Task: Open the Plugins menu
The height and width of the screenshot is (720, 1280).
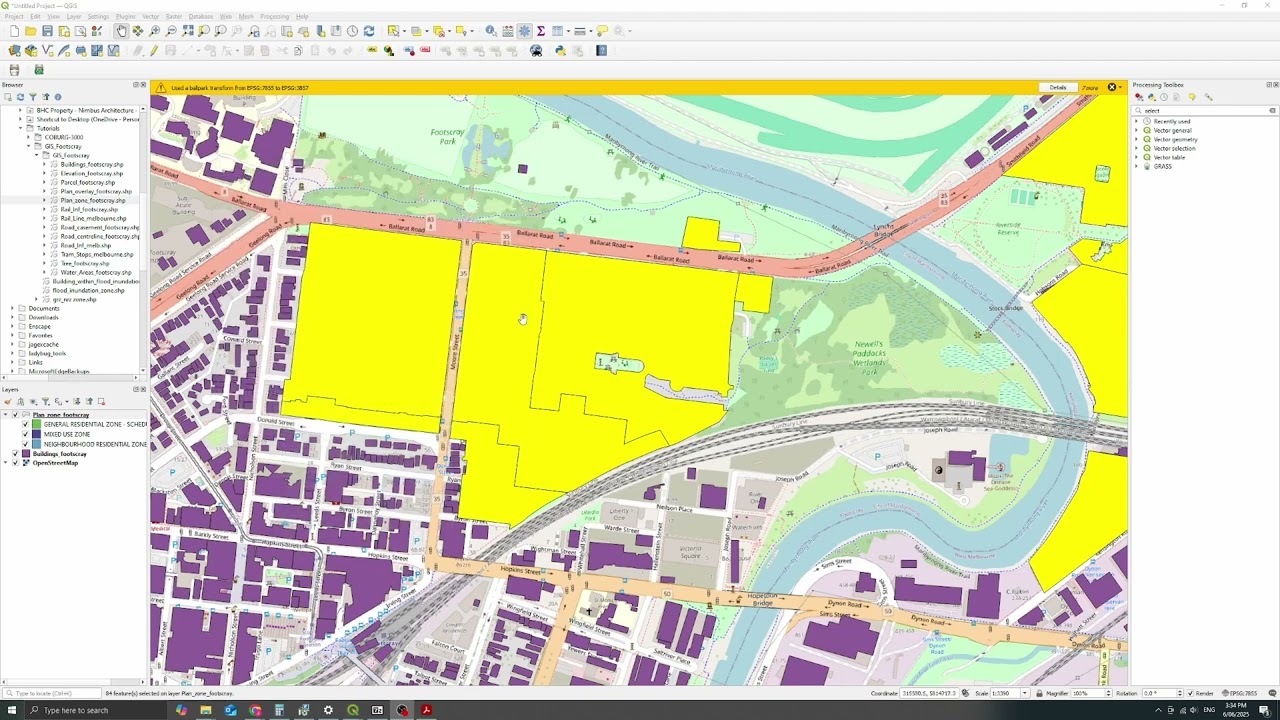Action: 126,17
